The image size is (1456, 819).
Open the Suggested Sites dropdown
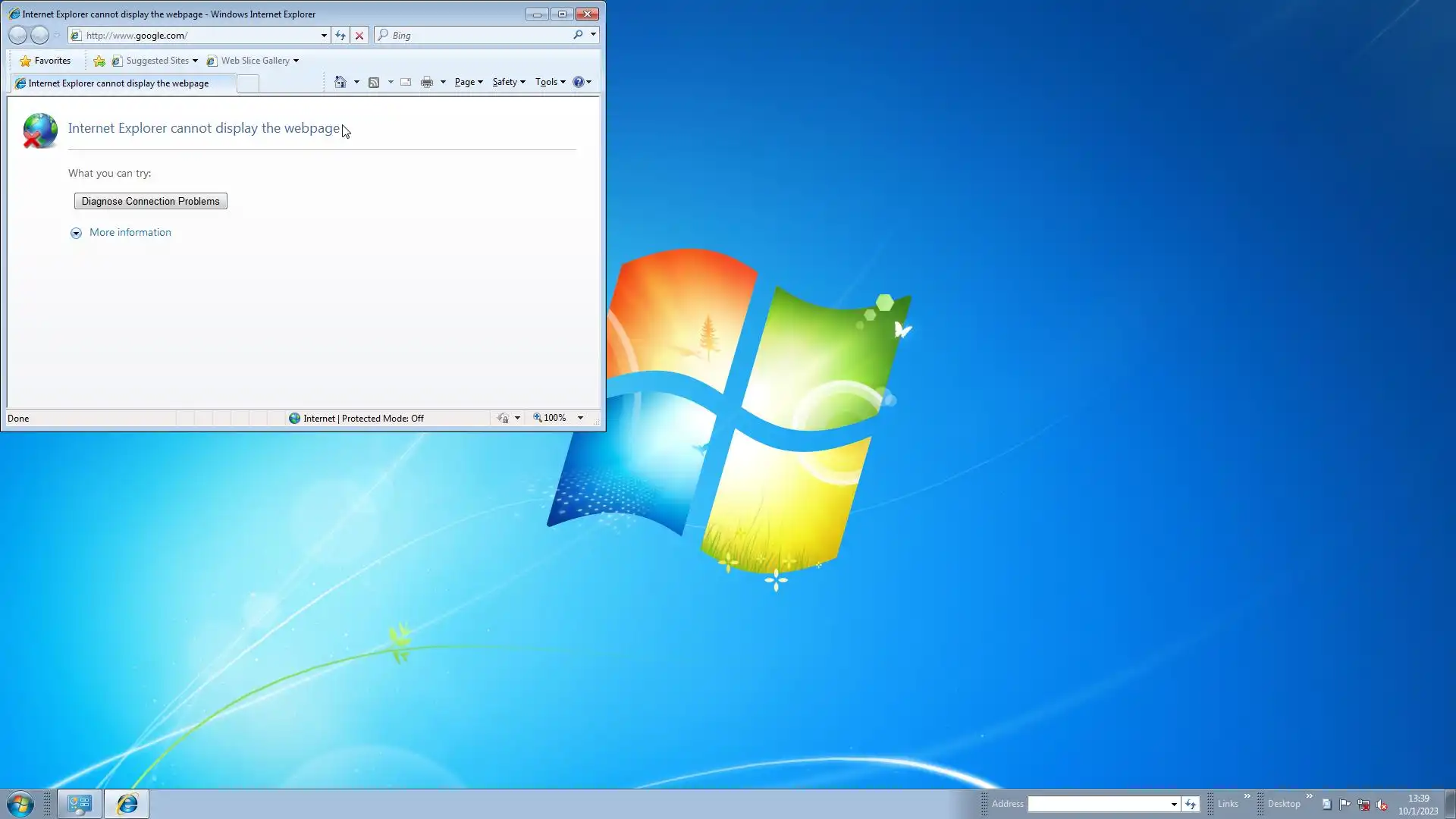click(x=195, y=61)
